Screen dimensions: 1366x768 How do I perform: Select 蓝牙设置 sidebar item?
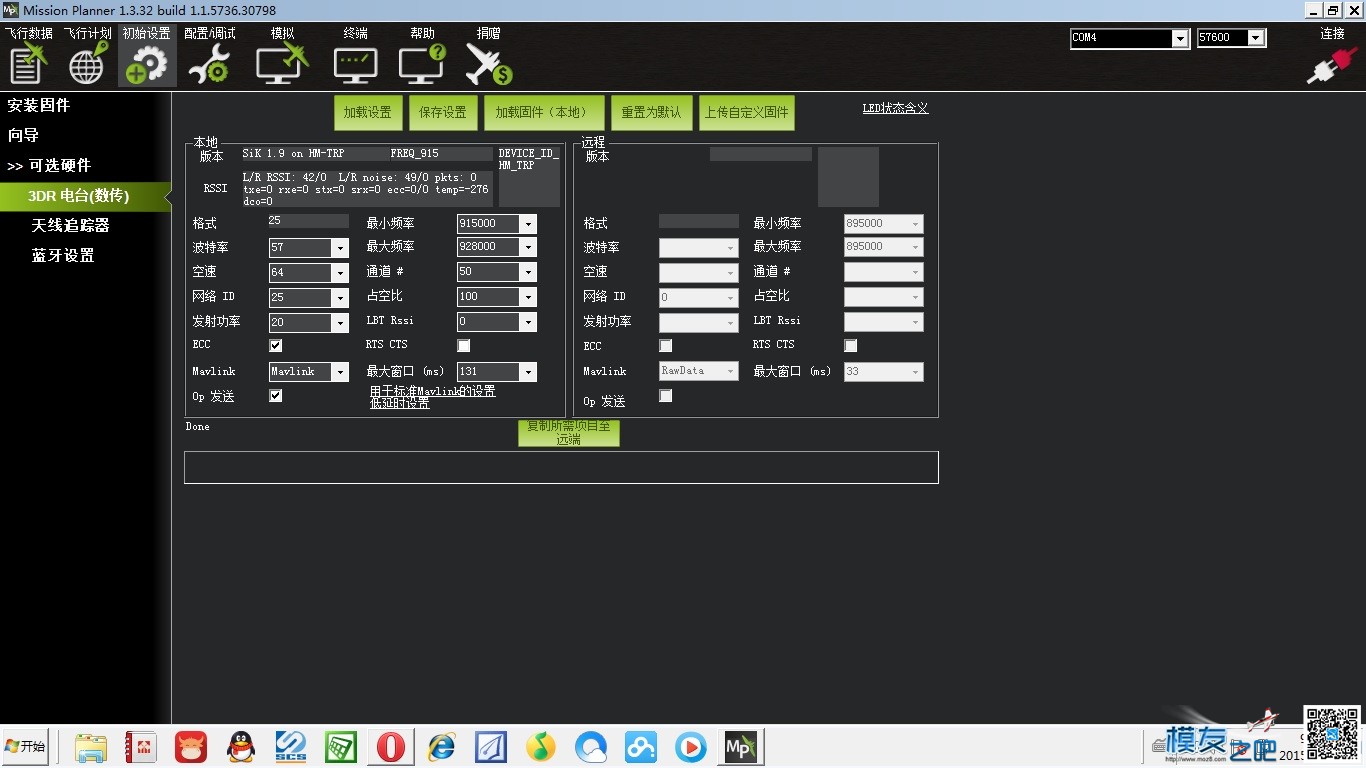(x=62, y=255)
